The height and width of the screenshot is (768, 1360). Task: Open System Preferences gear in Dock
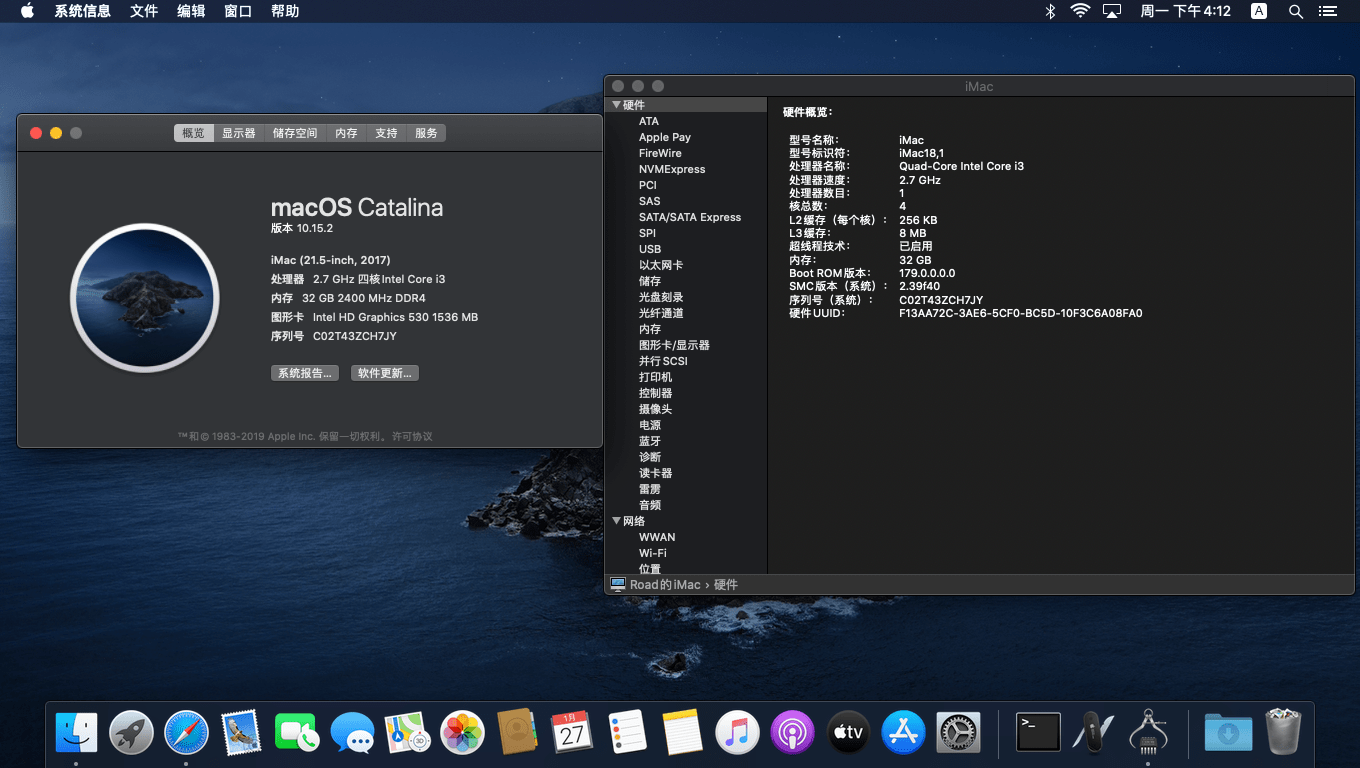958,733
